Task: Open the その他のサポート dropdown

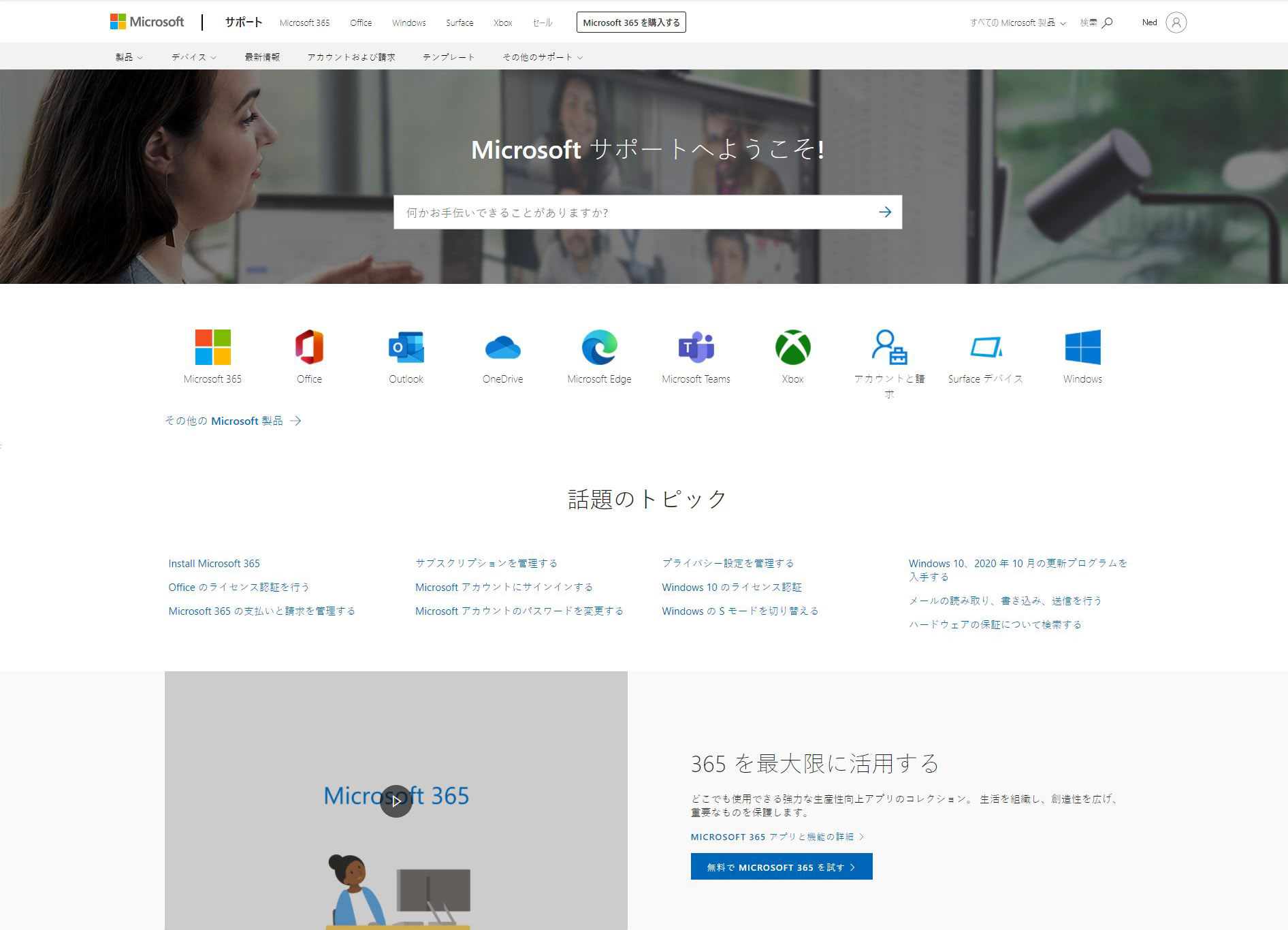Action: pyautogui.click(x=543, y=57)
